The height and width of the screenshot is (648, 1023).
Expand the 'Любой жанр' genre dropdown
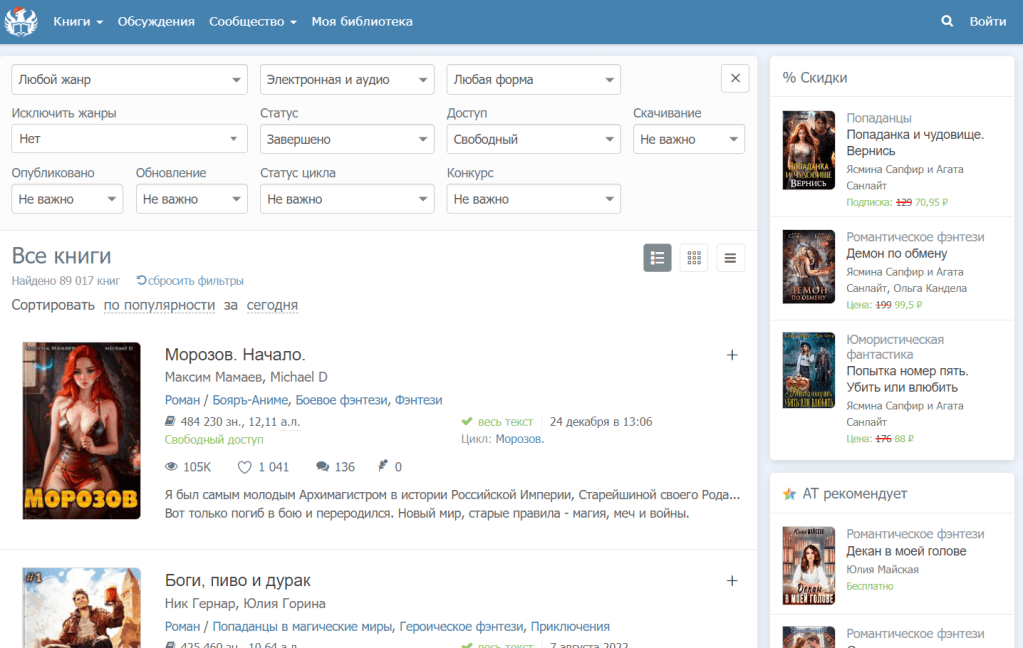click(x=129, y=80)
